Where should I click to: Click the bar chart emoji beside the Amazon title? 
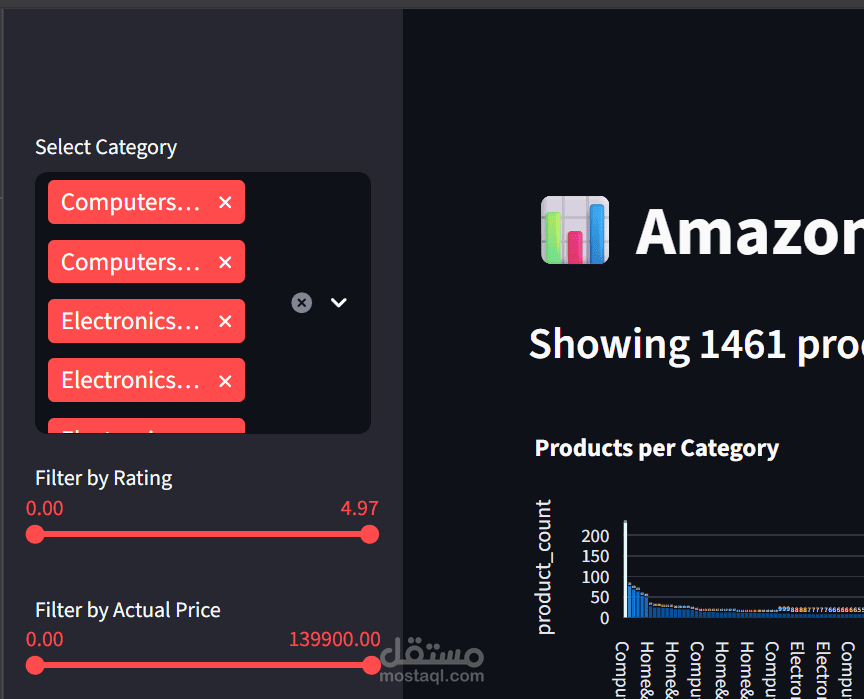[575, 230]
